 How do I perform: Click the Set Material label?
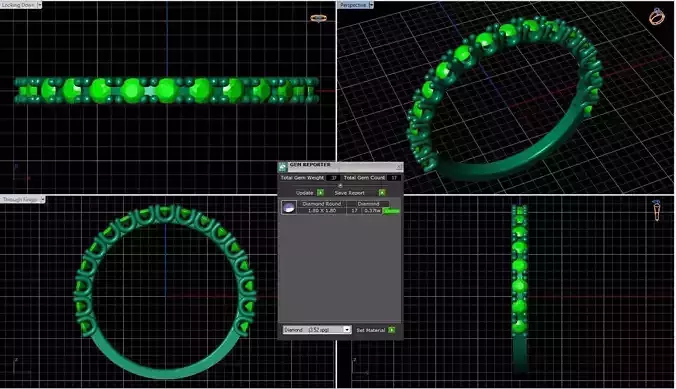point(371,330)
